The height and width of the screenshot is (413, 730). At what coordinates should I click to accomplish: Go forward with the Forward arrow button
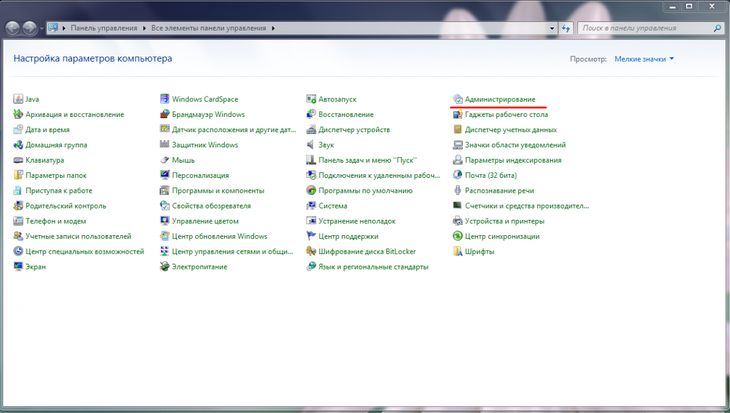[x=30, y=28]
